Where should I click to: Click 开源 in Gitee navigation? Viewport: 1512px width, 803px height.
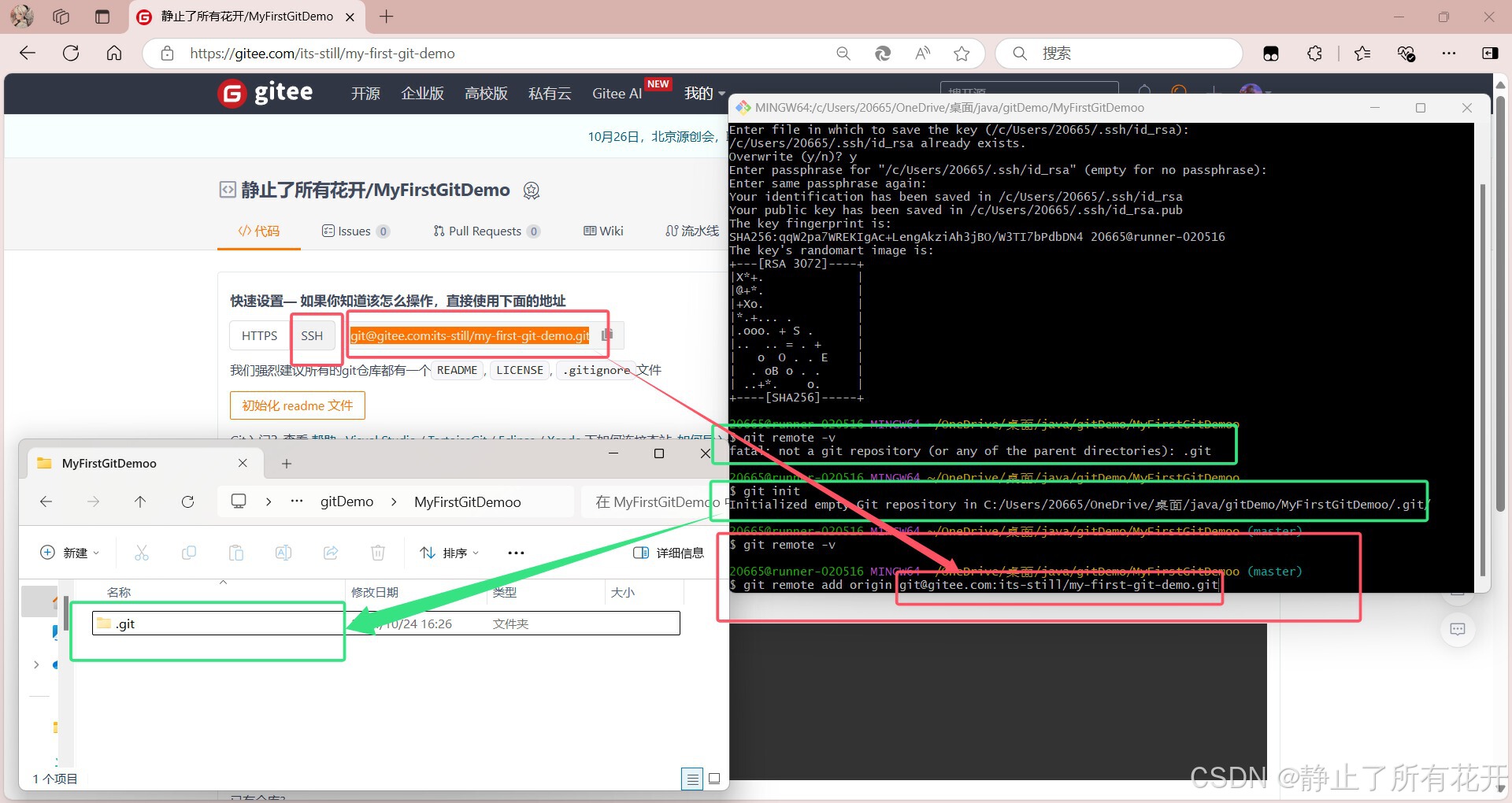coord(365,94)
